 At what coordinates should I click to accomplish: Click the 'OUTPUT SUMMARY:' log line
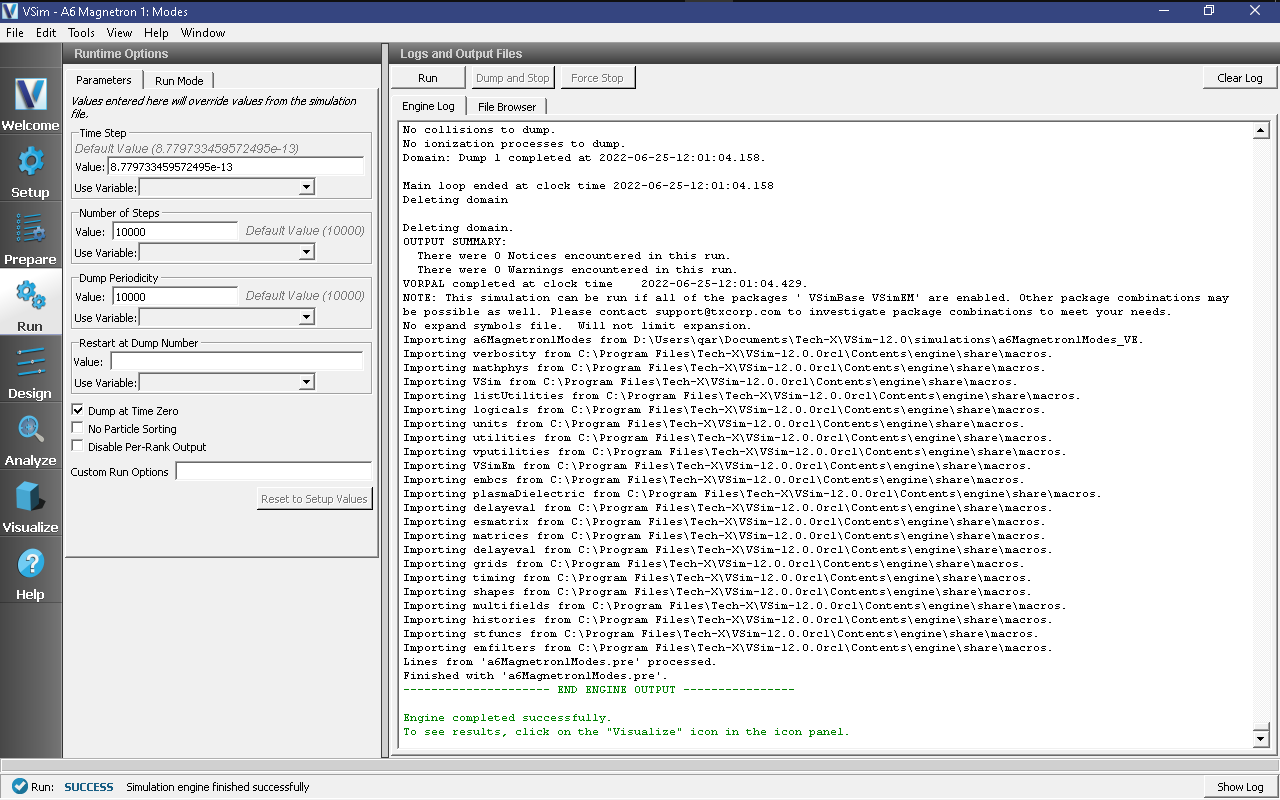point(455,242)
